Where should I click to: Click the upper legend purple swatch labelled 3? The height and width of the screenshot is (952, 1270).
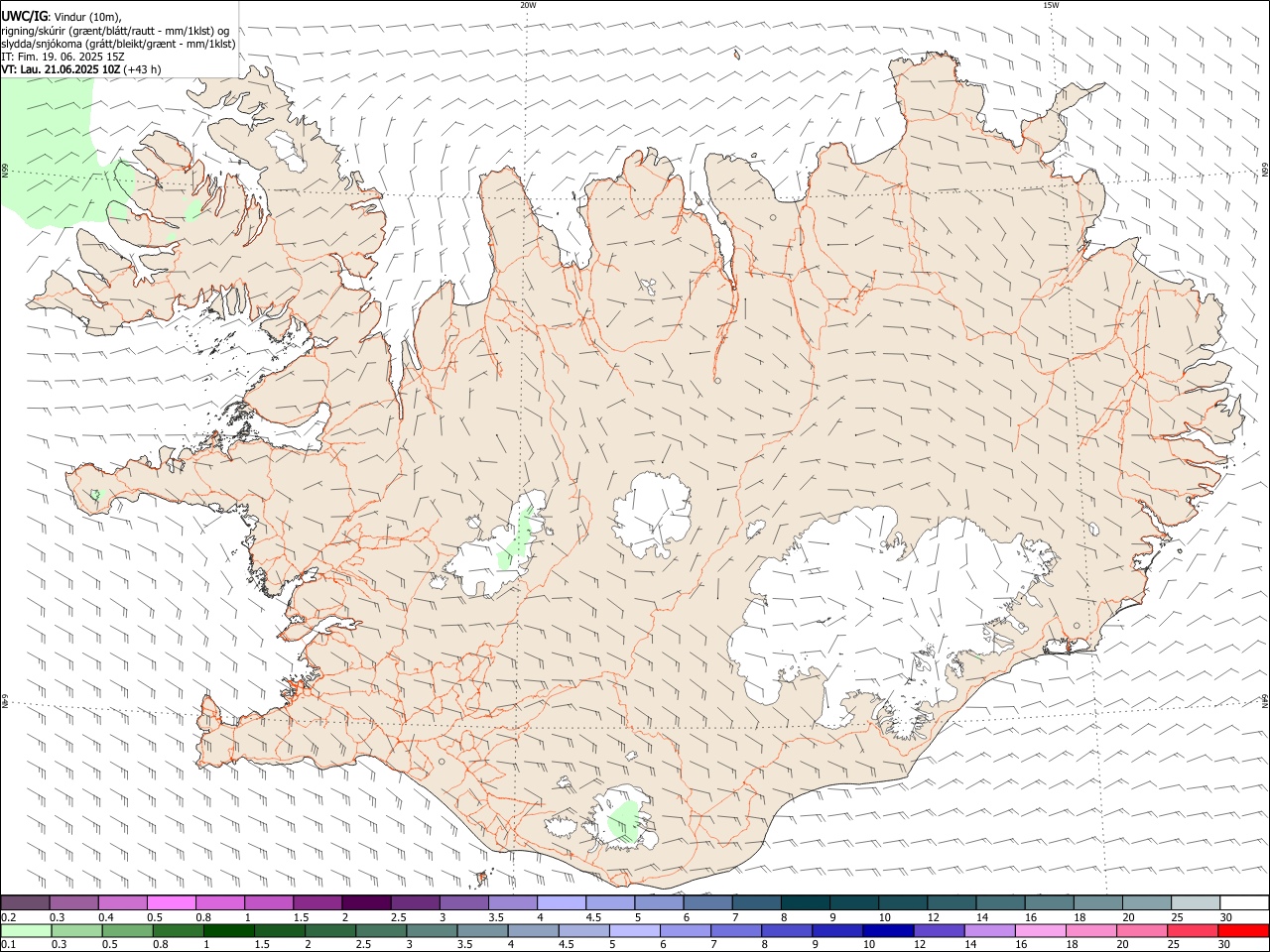pyautogui.click(x=462, y=902)
